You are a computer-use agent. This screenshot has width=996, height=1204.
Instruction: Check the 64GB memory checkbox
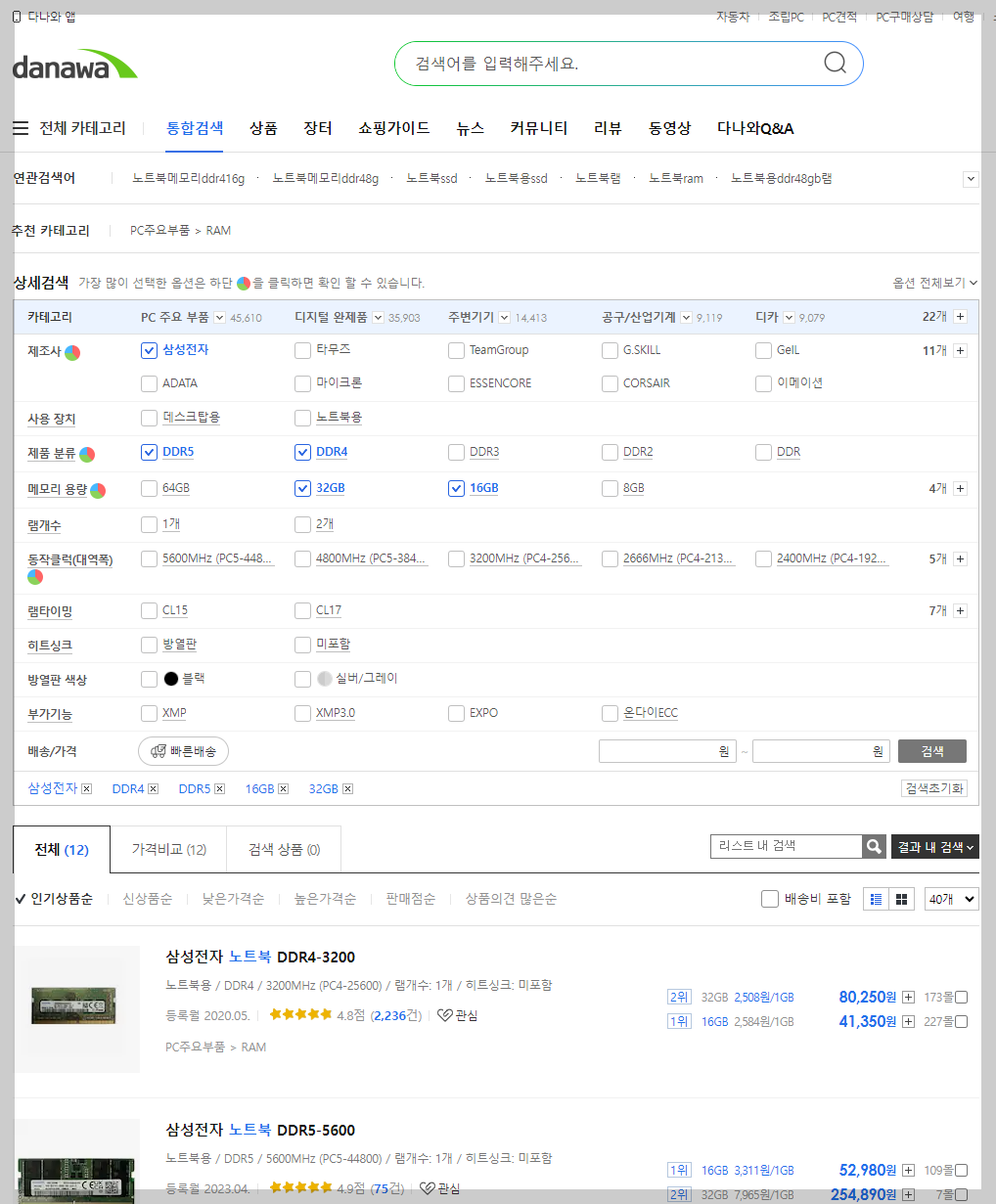(x=149, y=488)
